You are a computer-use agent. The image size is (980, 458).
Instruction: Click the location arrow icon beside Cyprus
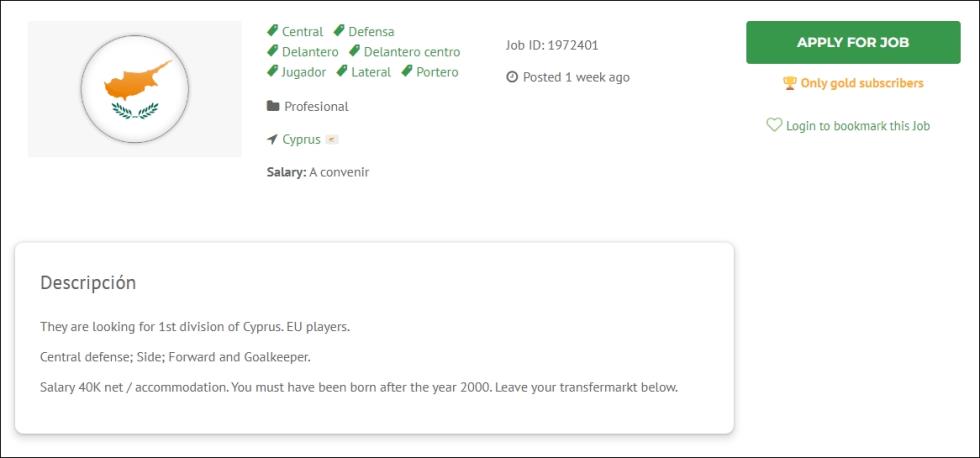pos(272,139)
